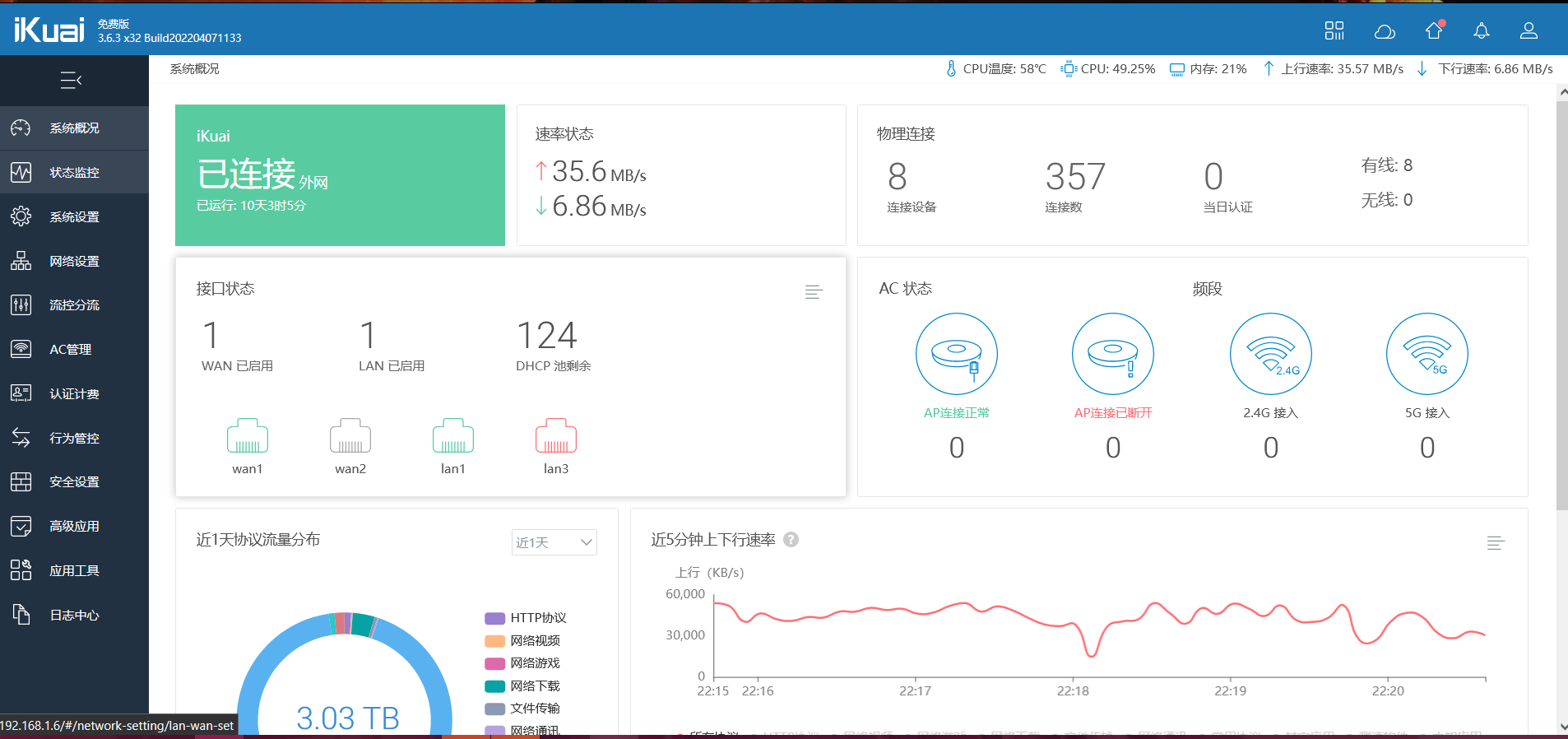Open 高级应用 in the sidebar

click(x=74, y=526)
